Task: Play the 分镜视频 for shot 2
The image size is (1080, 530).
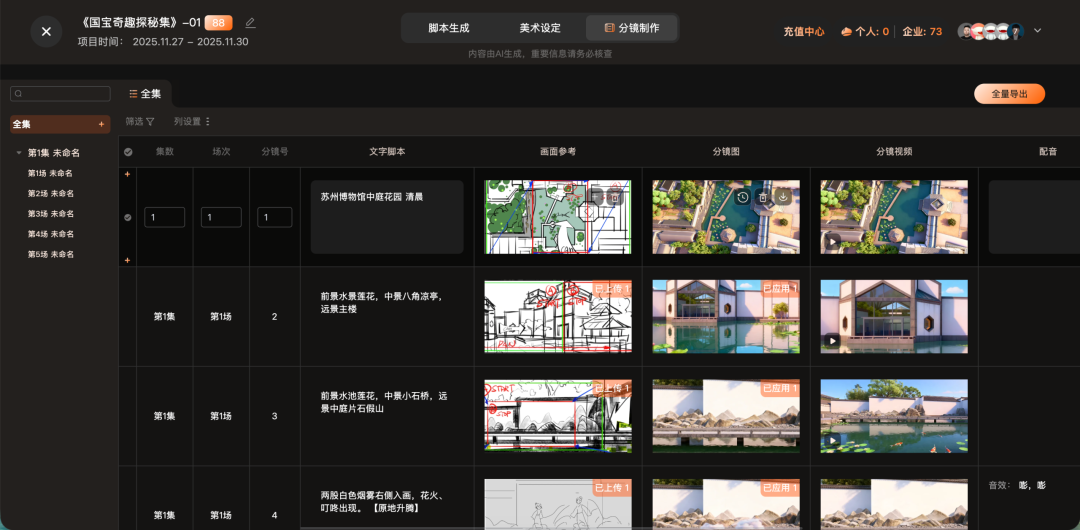Action: (832, 340)
